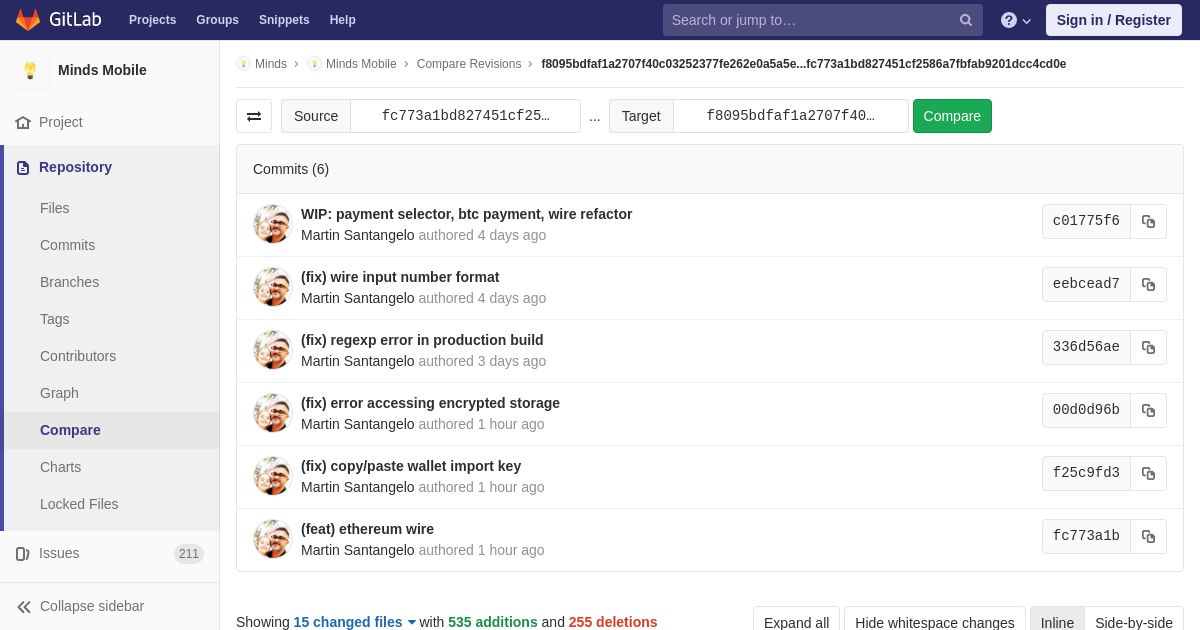Viewport: 1200px width, 630px height.
Task: Click the Search or jump to field
Action: coord(822,20)
